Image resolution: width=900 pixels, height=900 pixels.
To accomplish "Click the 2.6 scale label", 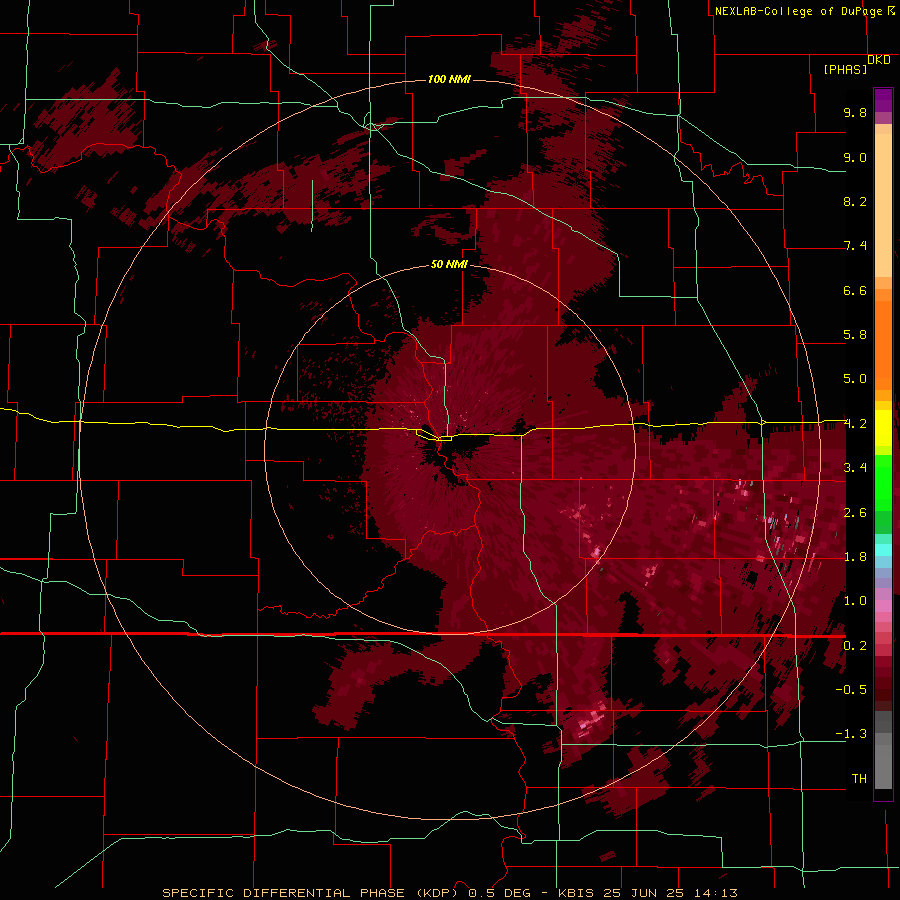I will point(855,513).
